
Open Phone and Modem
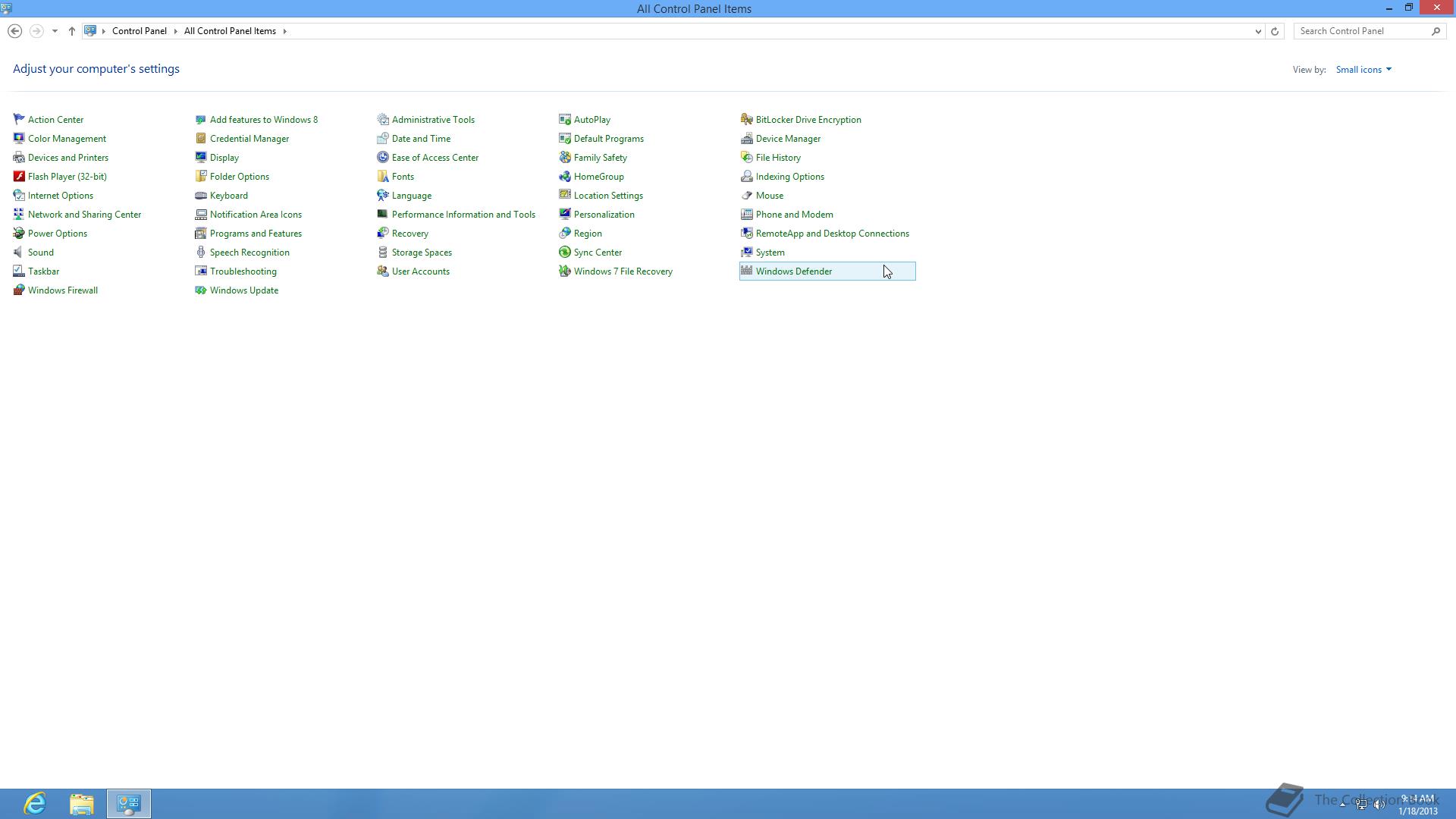click(x=794, y=214)
